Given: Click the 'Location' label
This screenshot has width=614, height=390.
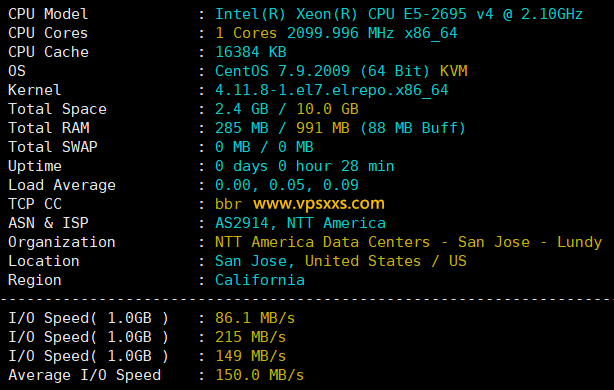Looking at the screenshot, I should (44, 261).
